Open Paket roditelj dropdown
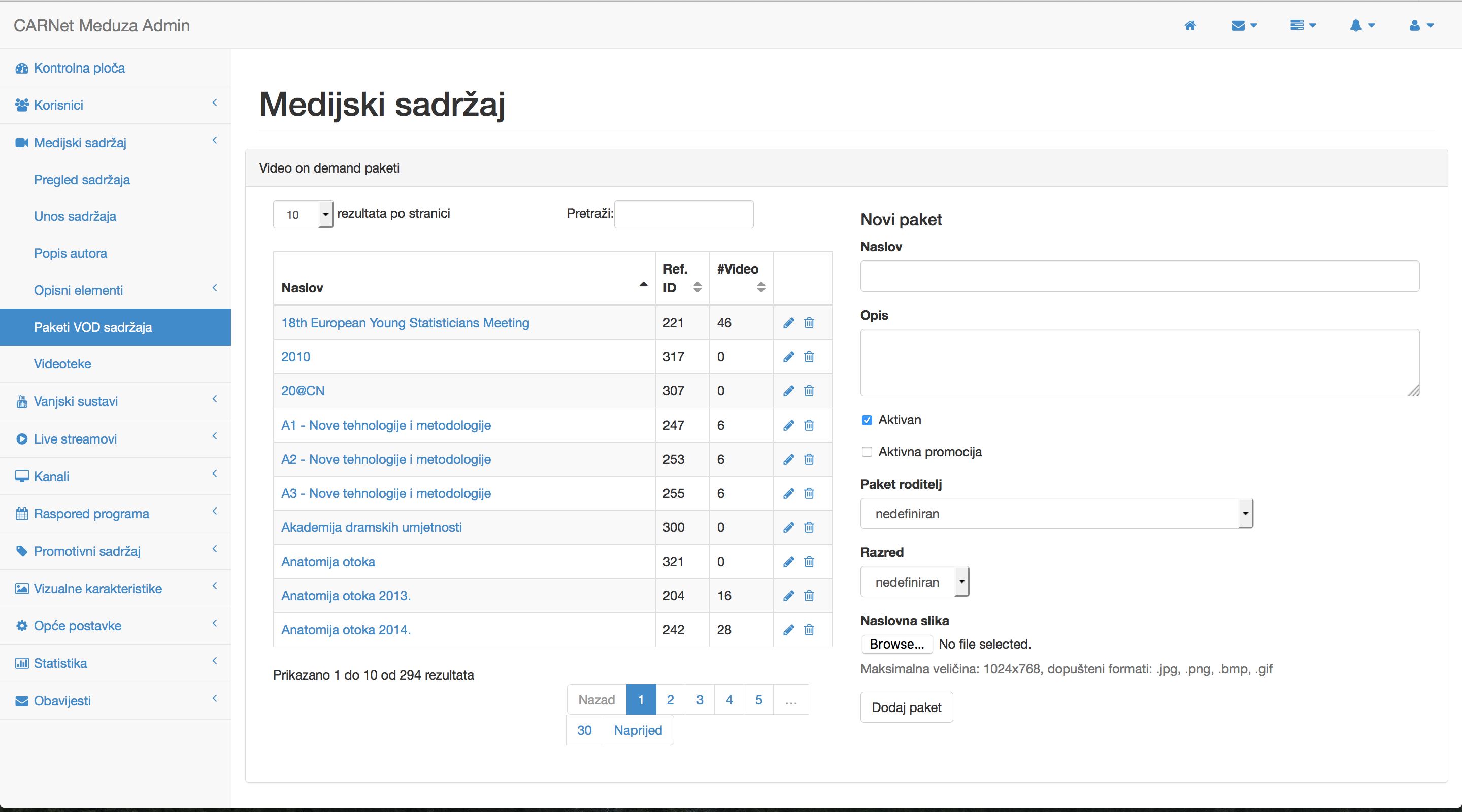 click(x=1057, y=514)
